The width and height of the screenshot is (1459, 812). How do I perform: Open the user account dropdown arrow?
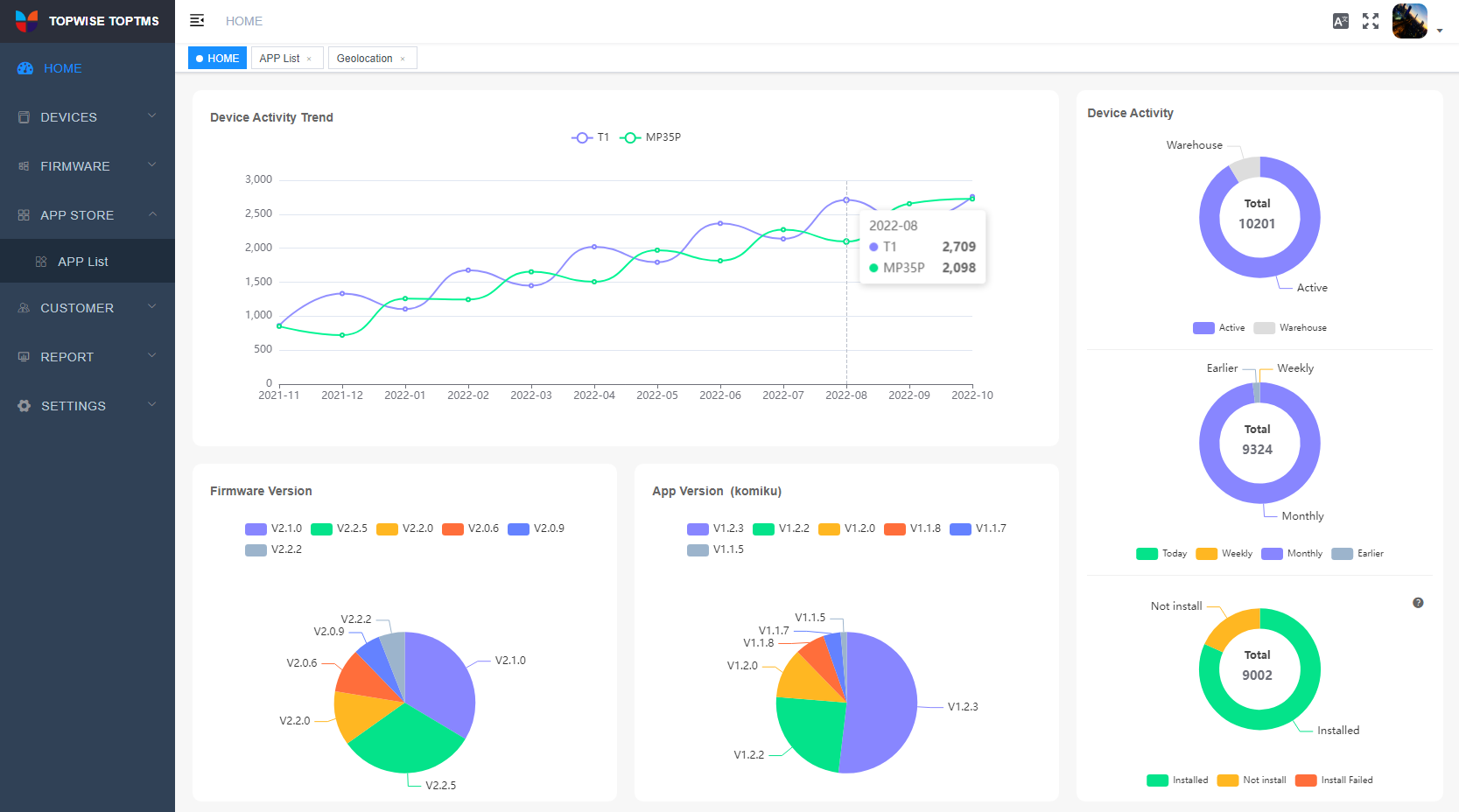1440,31
